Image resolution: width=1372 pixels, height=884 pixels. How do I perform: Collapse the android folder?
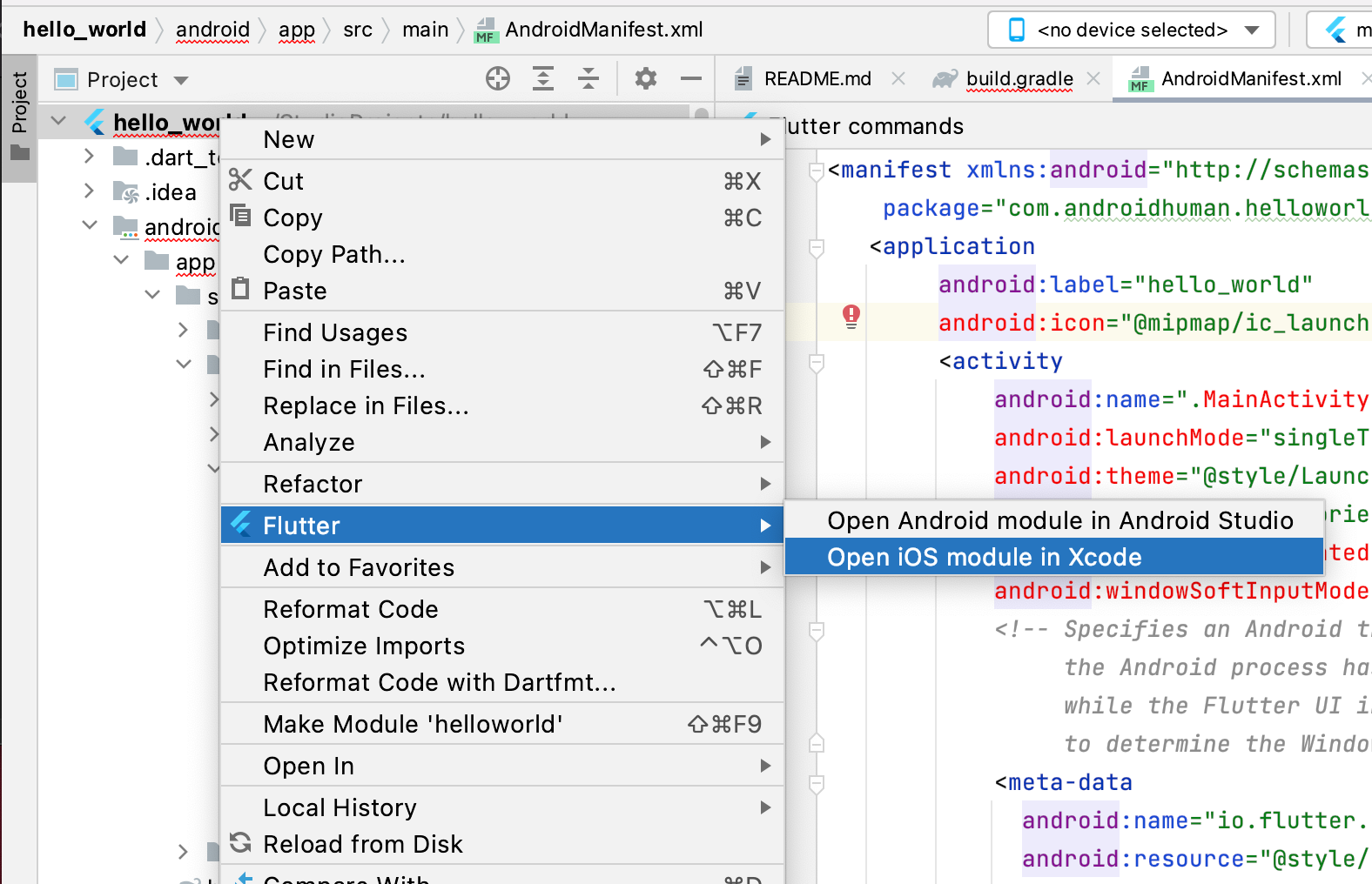pos(90,225)
